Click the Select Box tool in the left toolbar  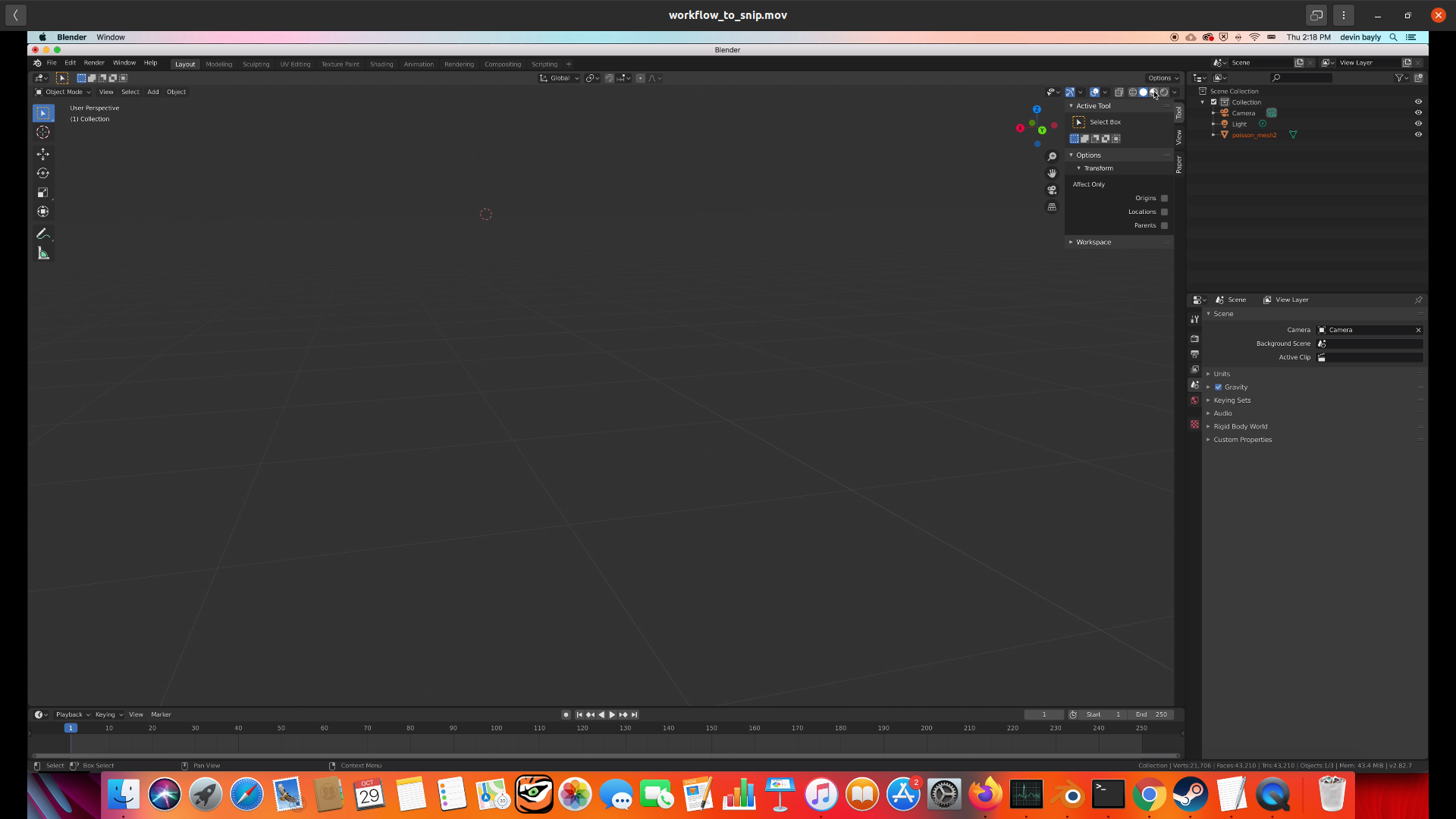[43, 113]
